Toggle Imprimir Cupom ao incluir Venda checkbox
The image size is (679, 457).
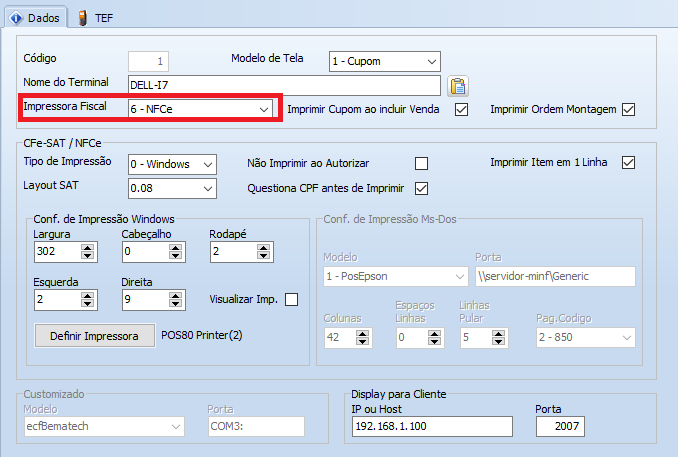[461, 109]
